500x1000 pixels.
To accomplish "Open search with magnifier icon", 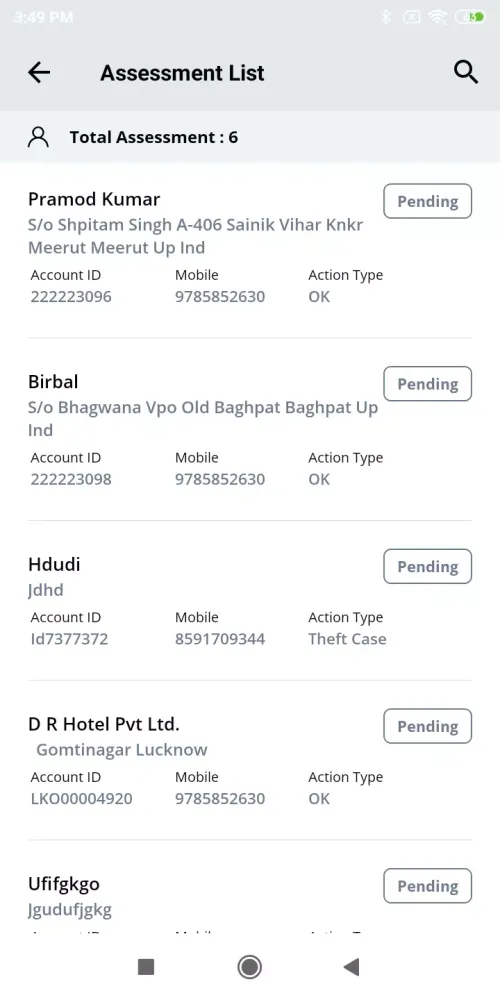I will [x=466, y=72].
